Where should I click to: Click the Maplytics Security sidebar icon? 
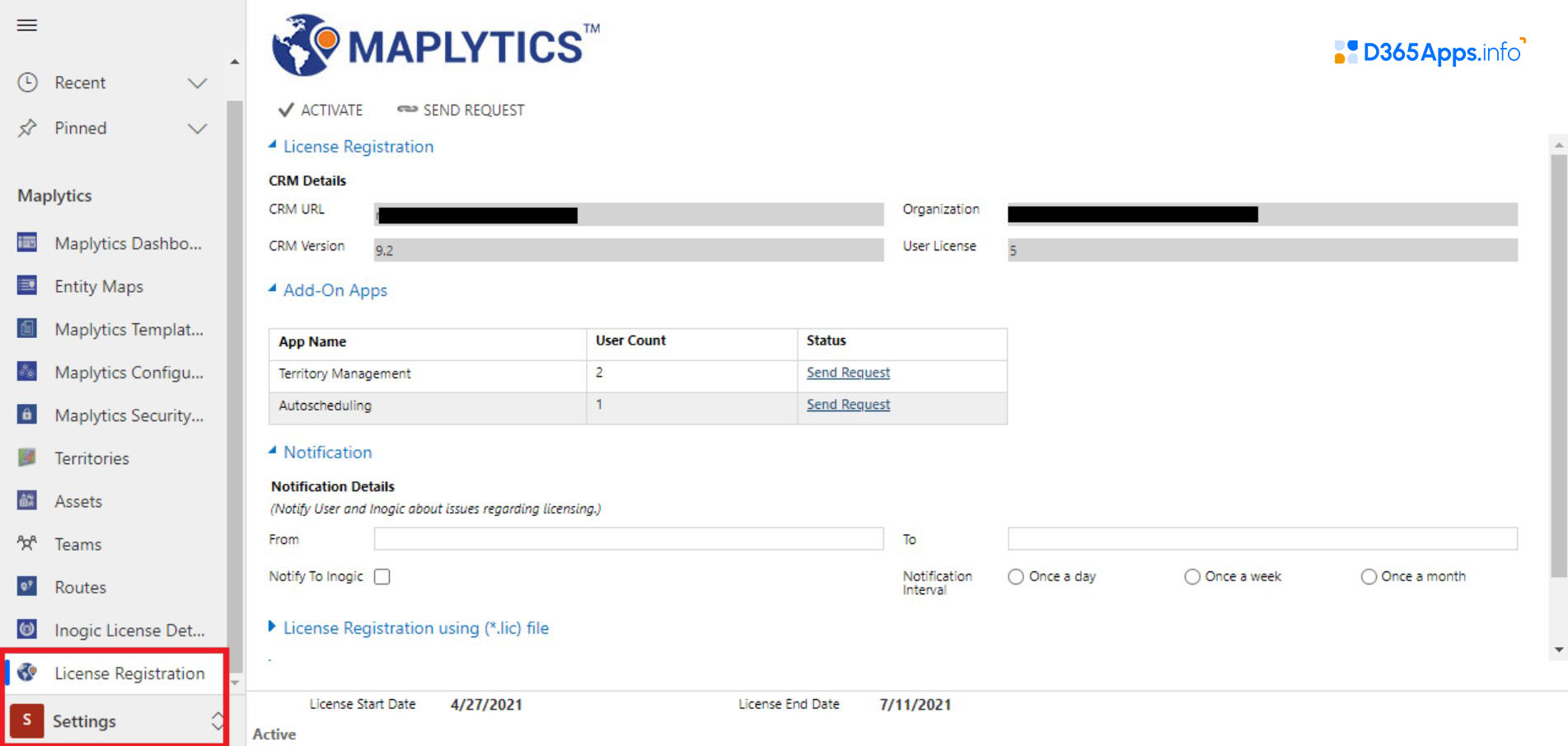pos(26,415)
